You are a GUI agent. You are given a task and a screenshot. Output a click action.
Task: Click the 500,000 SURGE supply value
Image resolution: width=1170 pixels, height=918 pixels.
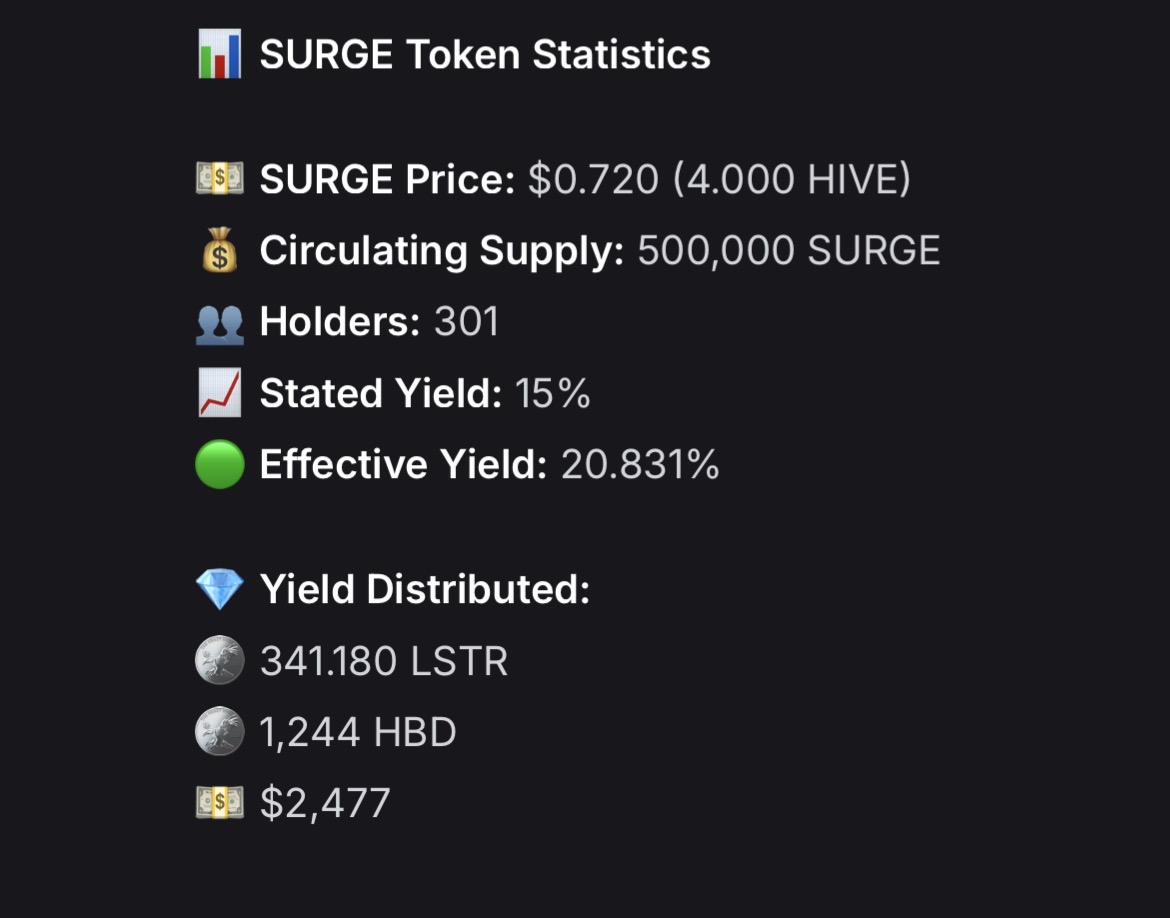click(788, 251)
